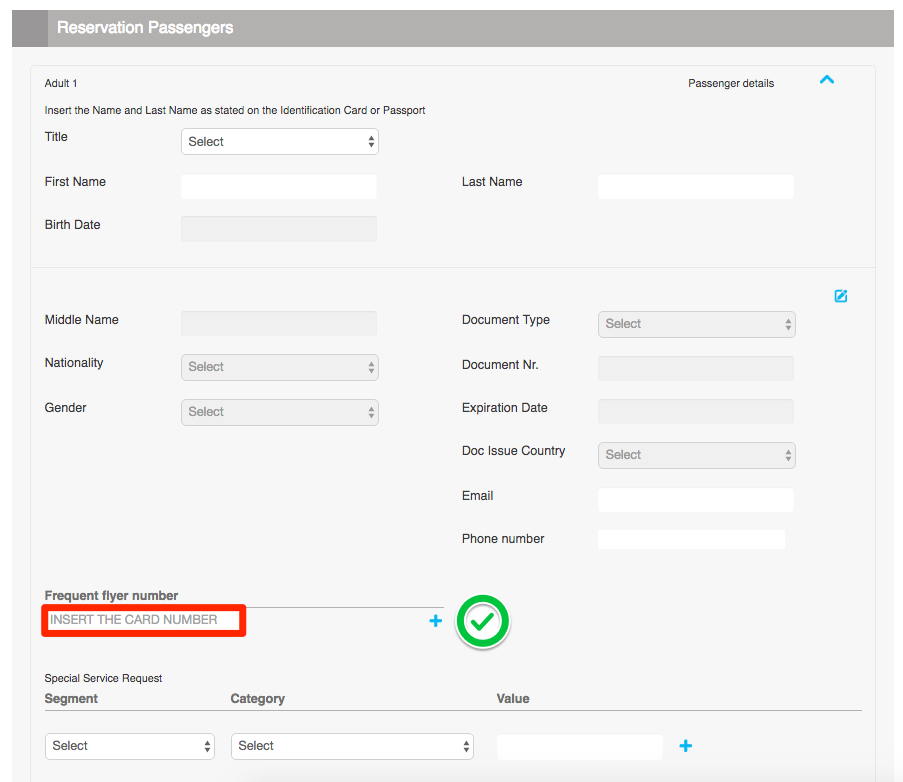Focus the Email input field
This screenshot has width=903, height=782.
pyautogui.click(x=695, y=500)
